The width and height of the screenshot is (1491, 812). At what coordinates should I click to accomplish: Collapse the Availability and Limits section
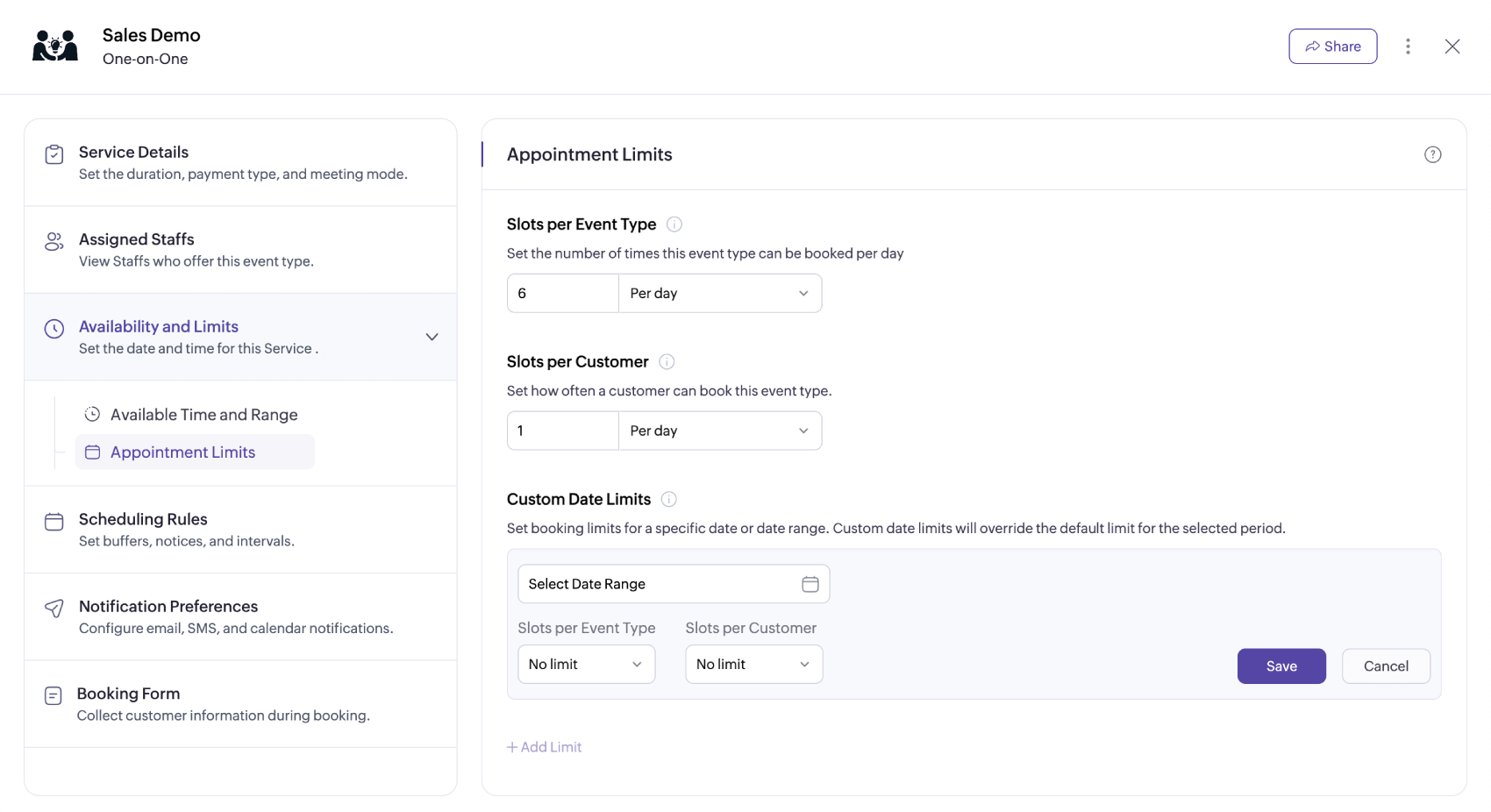[x=432, y=336]
